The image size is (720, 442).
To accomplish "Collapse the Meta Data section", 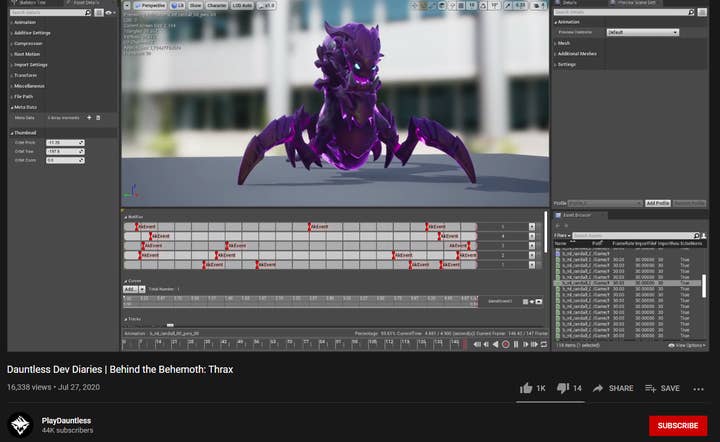I will coord(23,107).
